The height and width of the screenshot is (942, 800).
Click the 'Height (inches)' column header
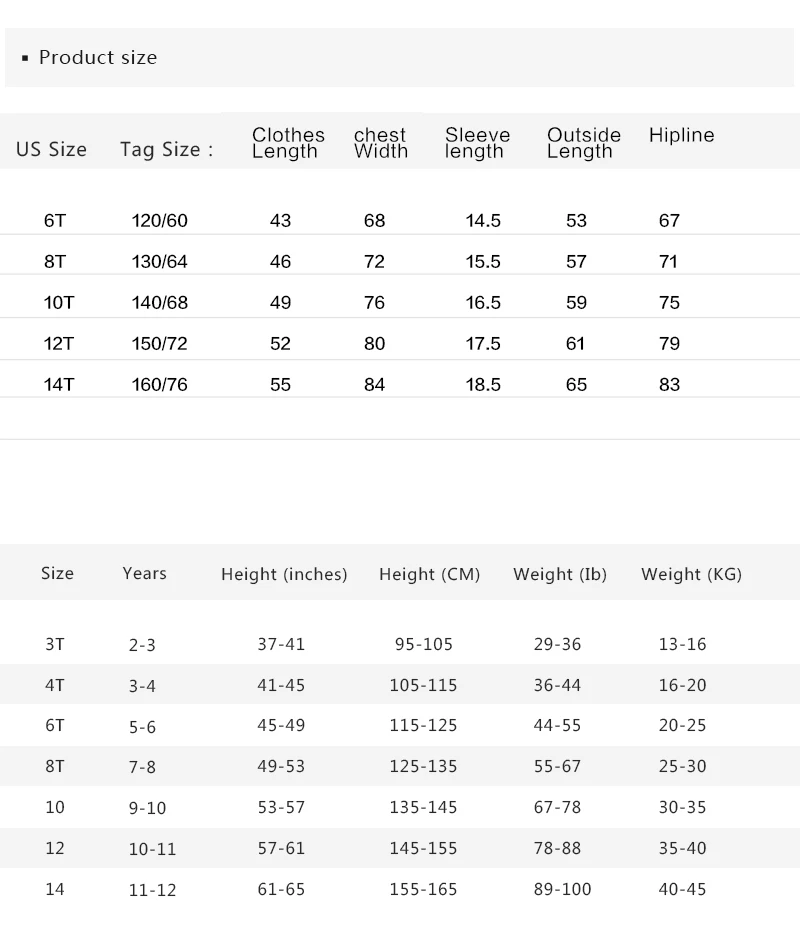284,574
